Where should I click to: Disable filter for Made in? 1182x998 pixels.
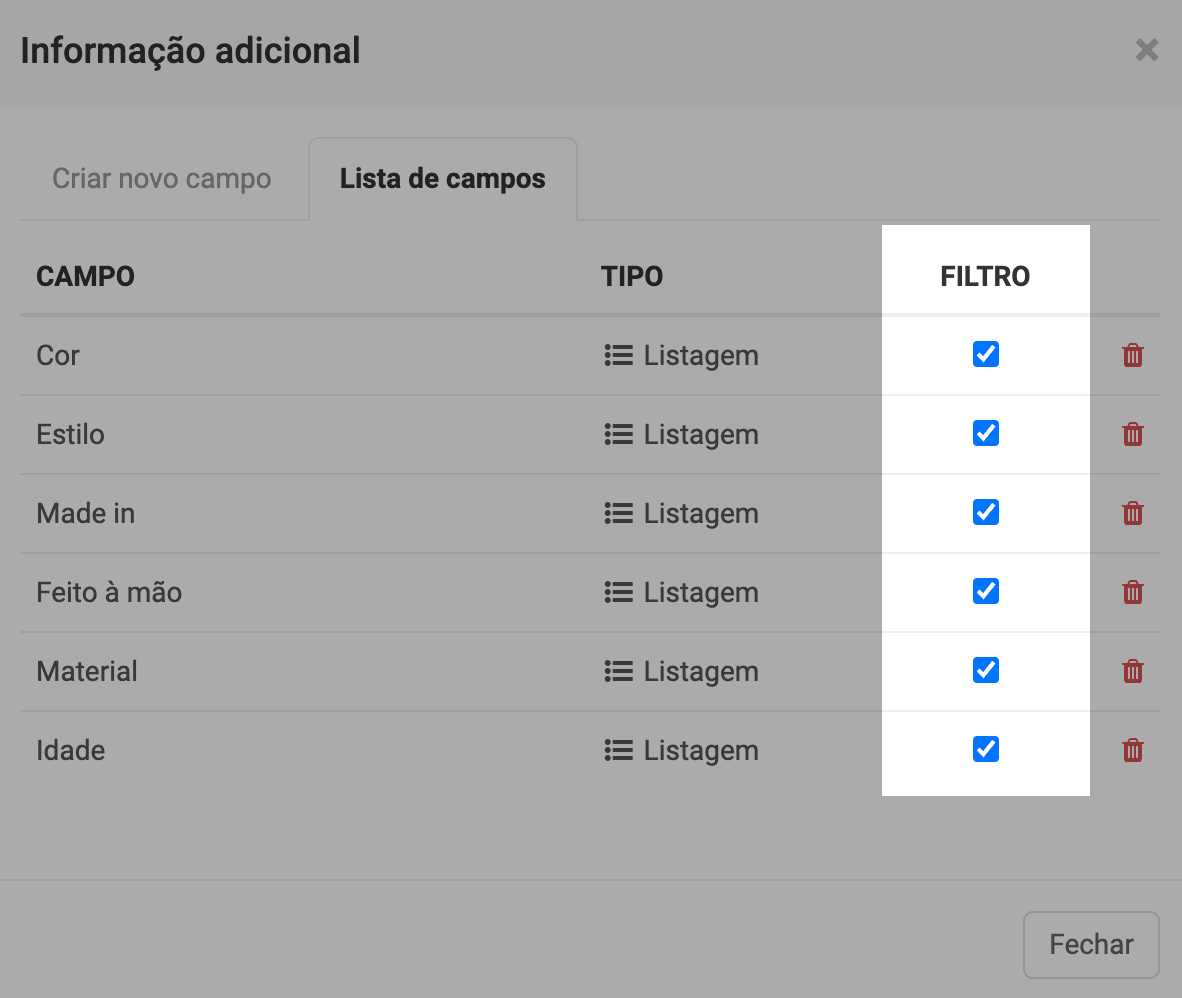point(985,512)
